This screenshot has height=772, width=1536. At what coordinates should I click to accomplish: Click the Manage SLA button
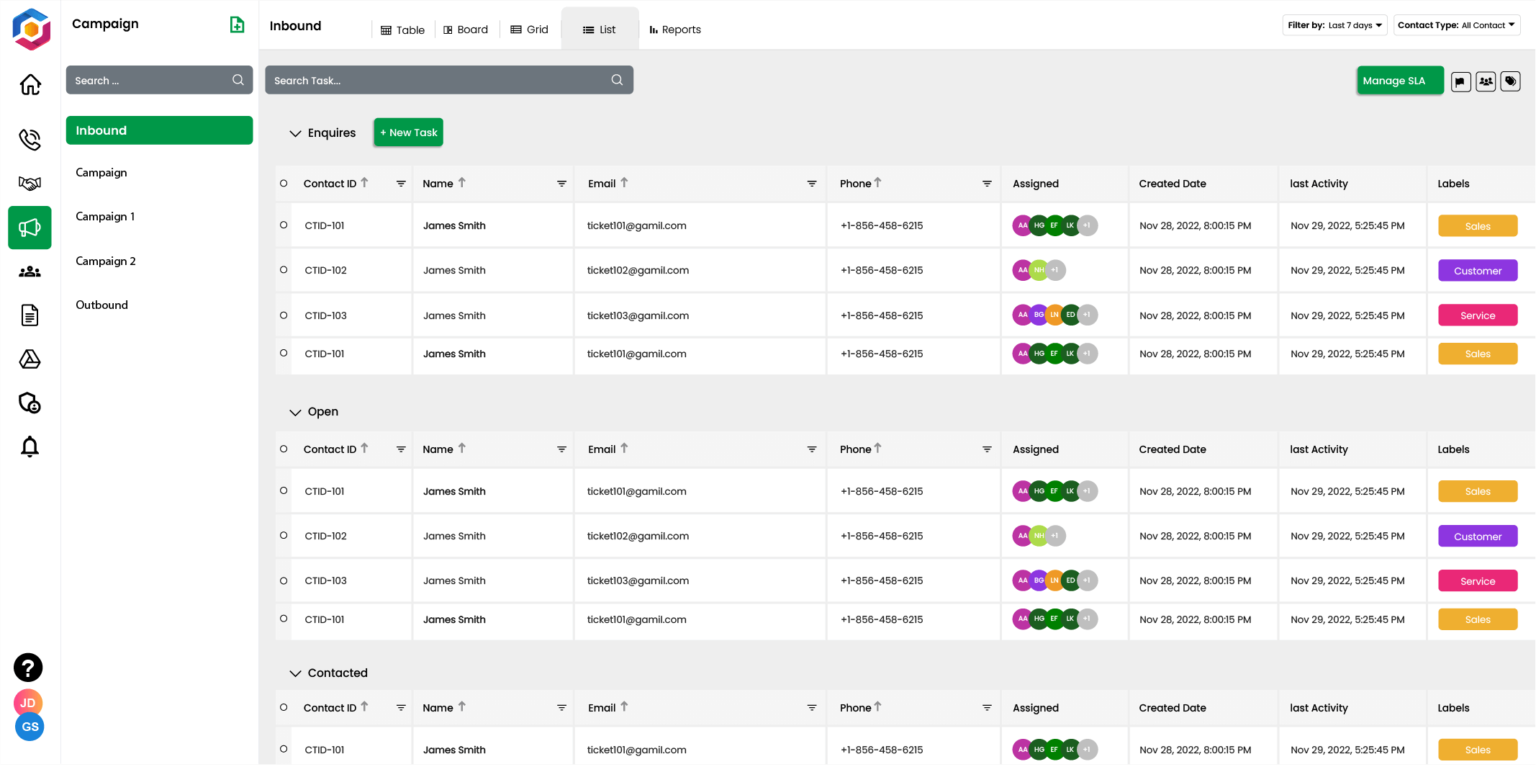click(1399, 80)
